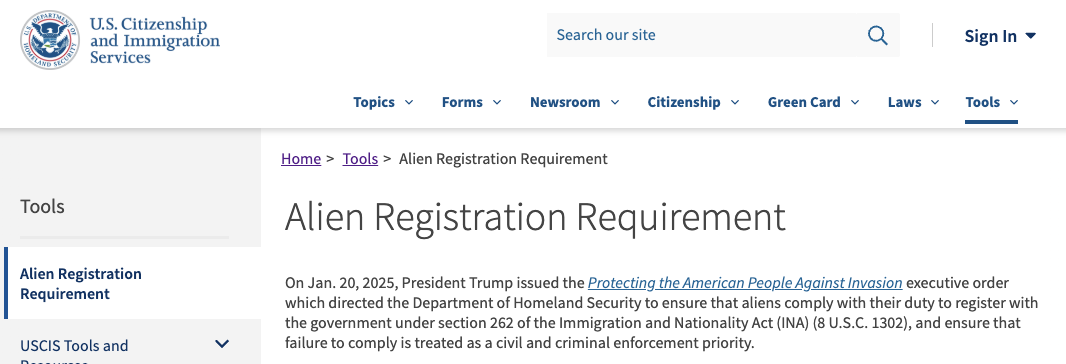Open the Sign In dropdown arrow
The image size is (1066, 364).
1031,36
